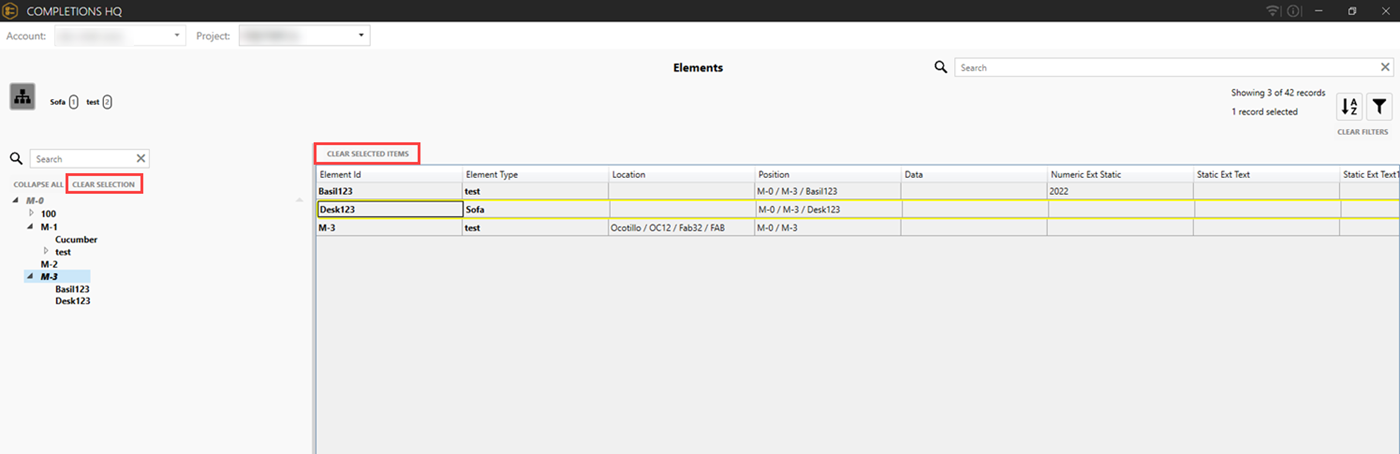Click Clear Filters link

point(1364,132)
